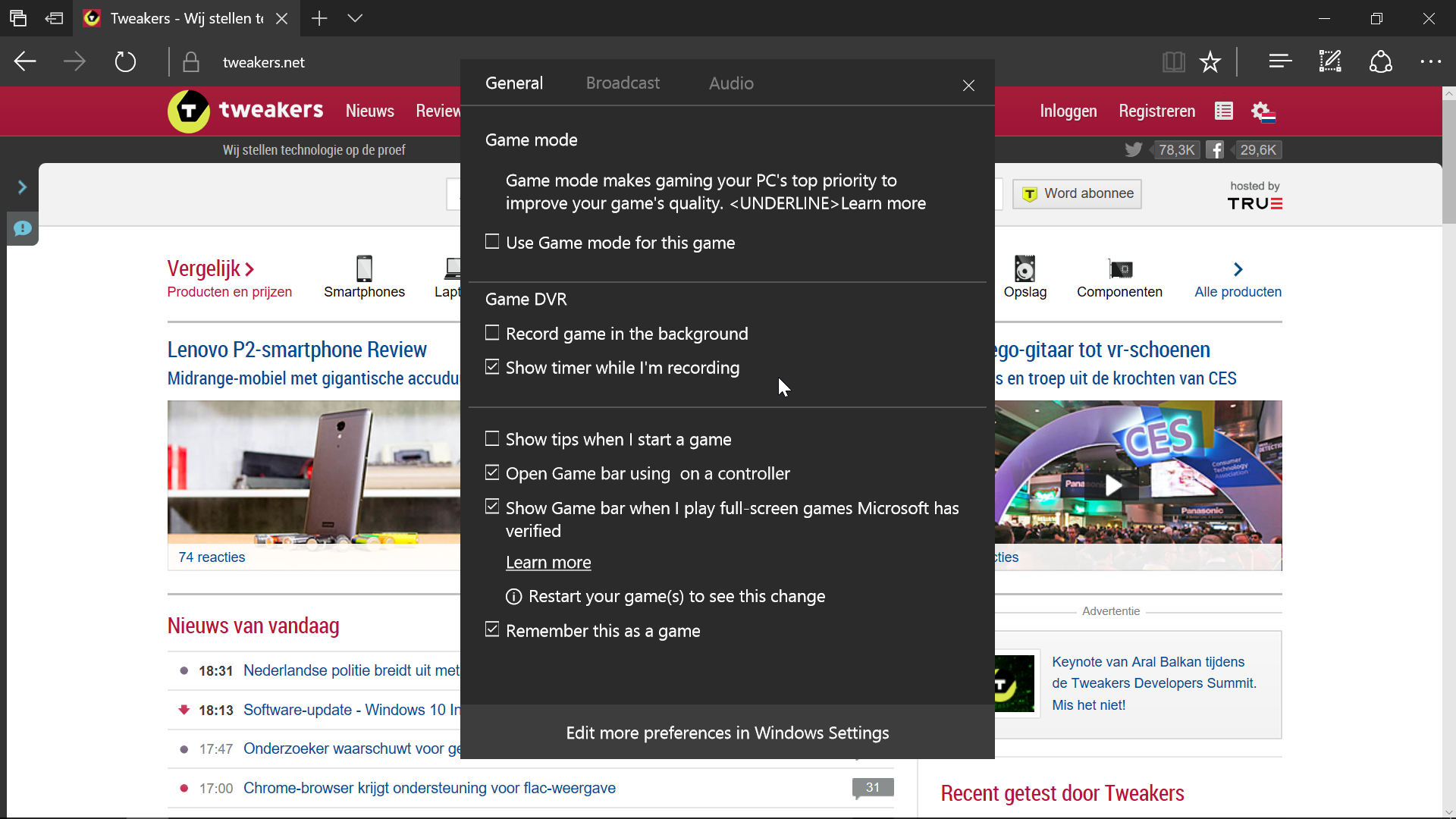The image size is (1456, 819).
Task: Uncheck Remember this as a game
Action: [492, 629]
